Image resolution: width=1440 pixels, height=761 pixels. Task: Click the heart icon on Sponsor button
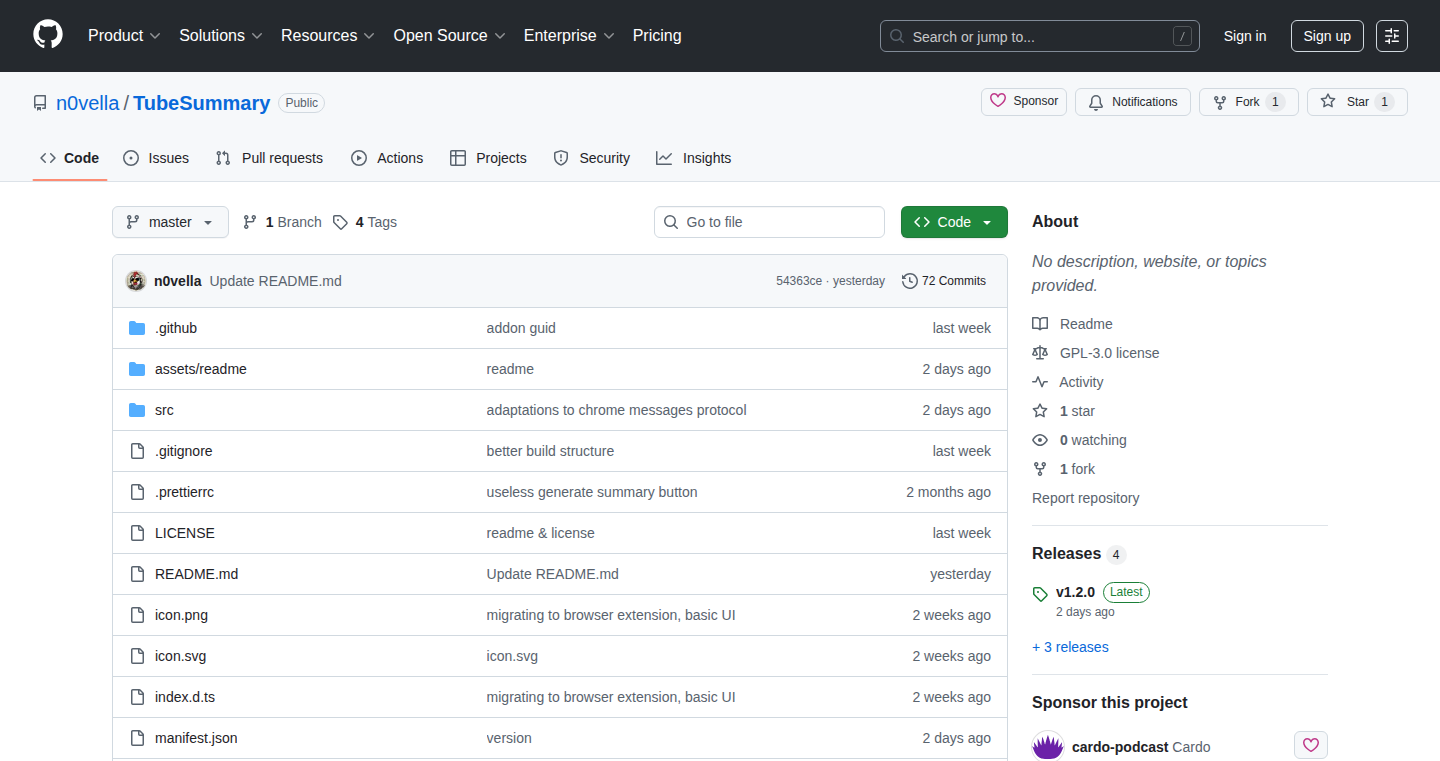998,101
